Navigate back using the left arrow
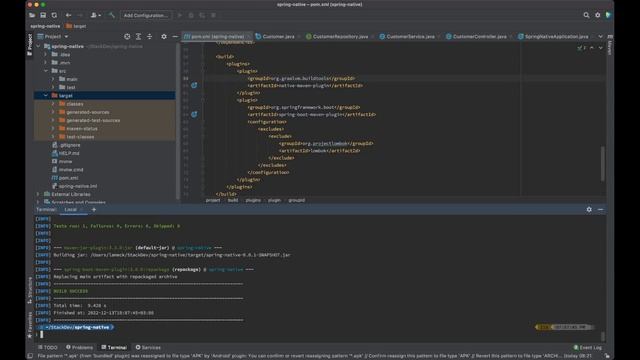Image resolution: width=640 pixels, height=360 pixels. 69,15
